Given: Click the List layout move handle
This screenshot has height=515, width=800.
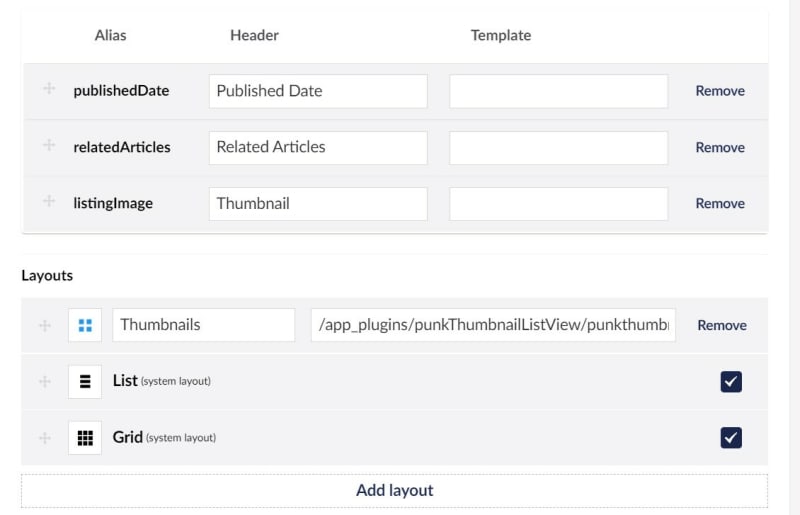Looking at the screenshot, I should point(45,382).
